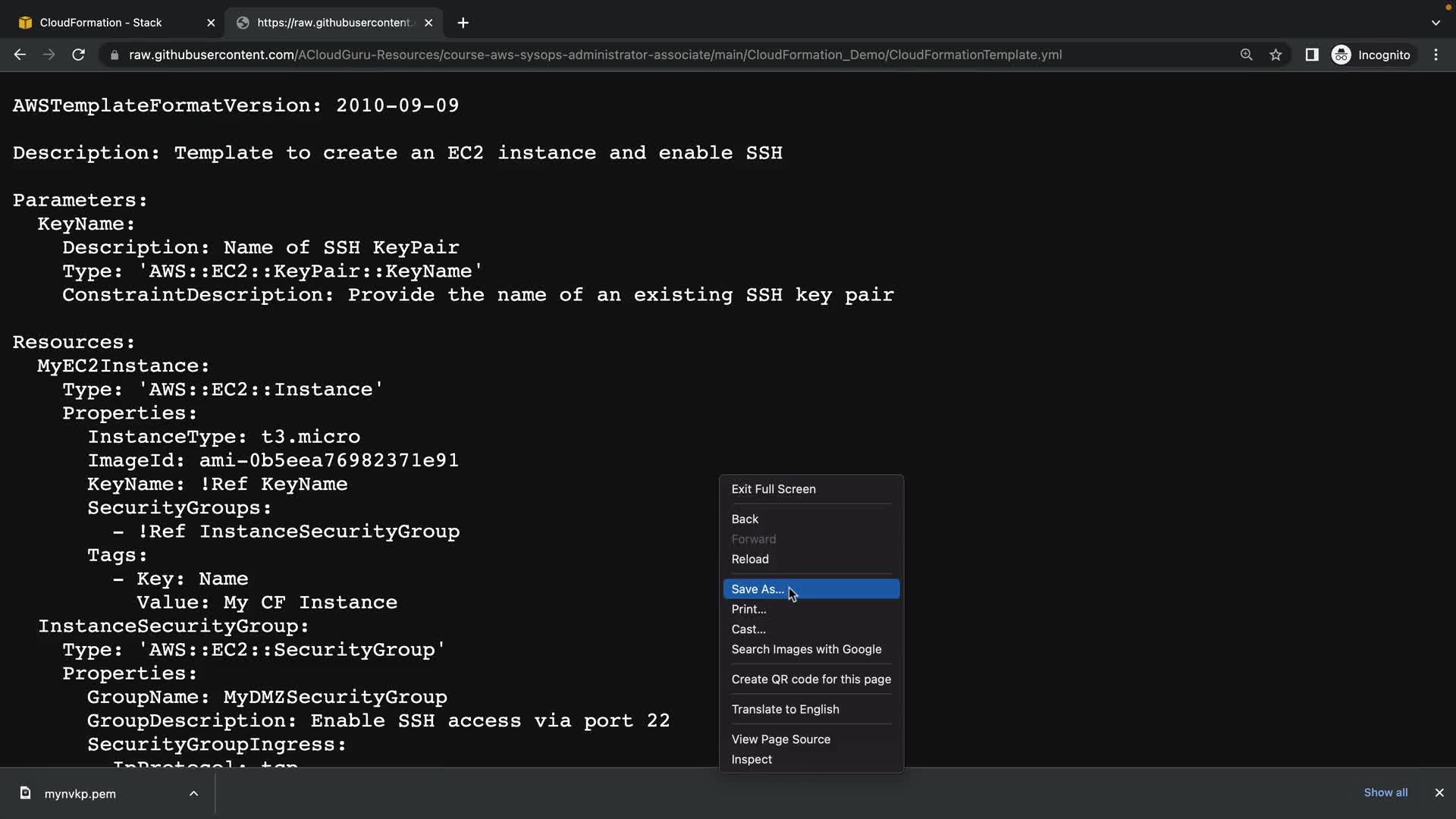Select Save As... from context menu
1456x819 pixels.
point(757,589)
